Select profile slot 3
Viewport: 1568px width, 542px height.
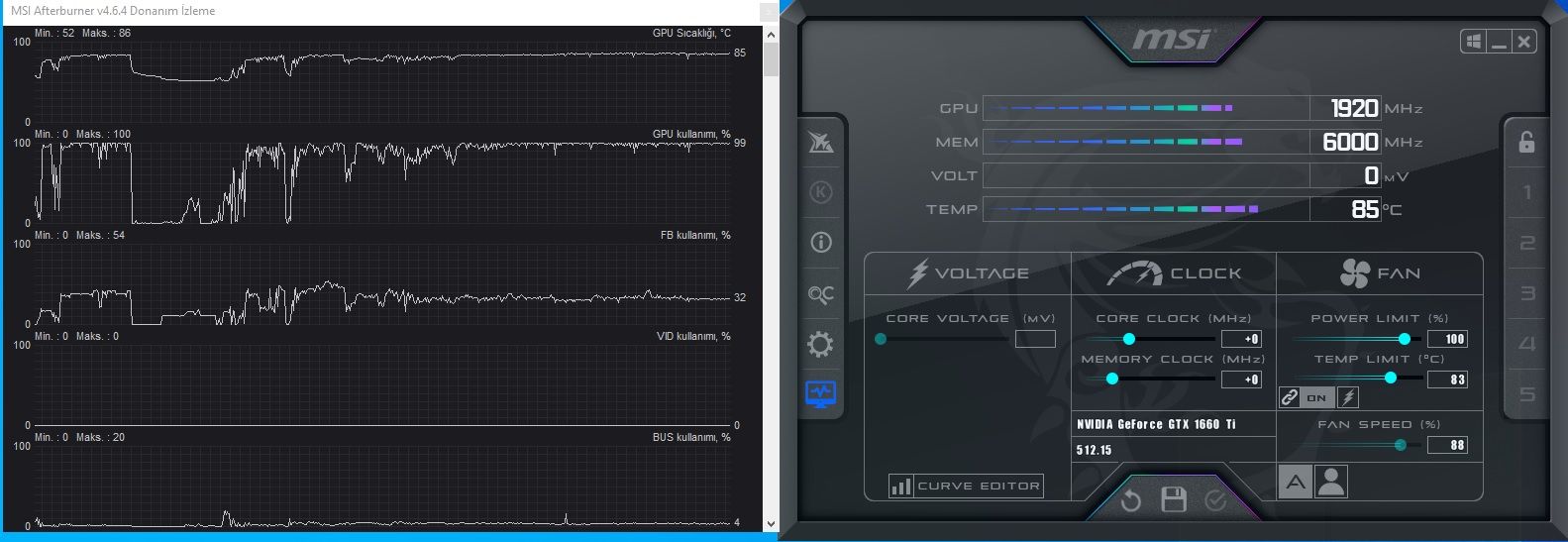tap(1526, 293)
